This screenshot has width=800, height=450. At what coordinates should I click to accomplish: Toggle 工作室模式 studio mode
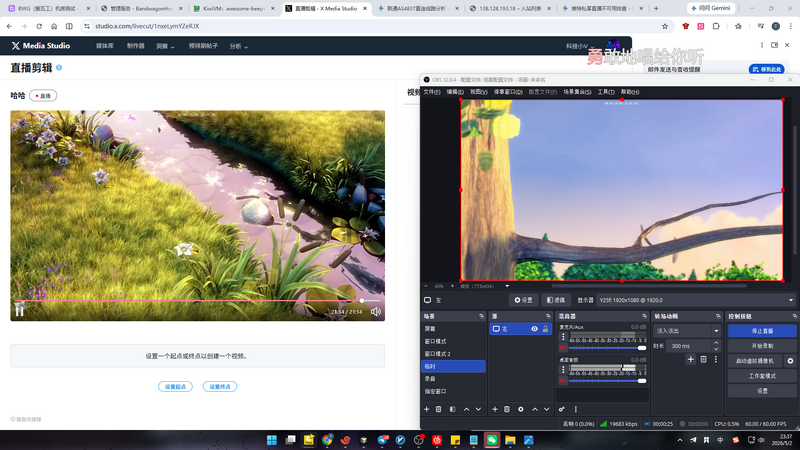click(762, 376)
